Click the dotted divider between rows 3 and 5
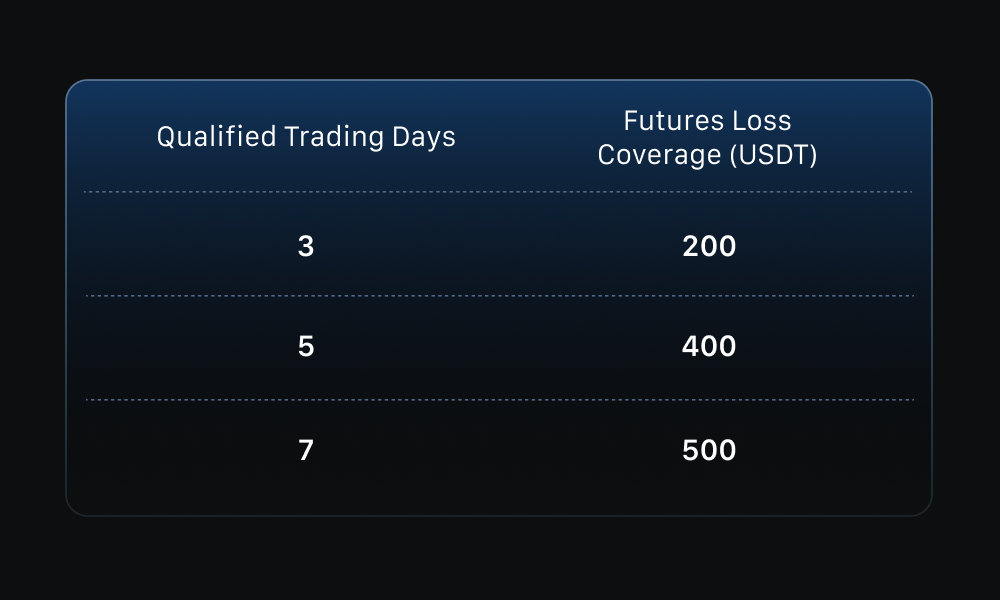The width and height of the screenshot is (1000, 600). coord(498,296)
